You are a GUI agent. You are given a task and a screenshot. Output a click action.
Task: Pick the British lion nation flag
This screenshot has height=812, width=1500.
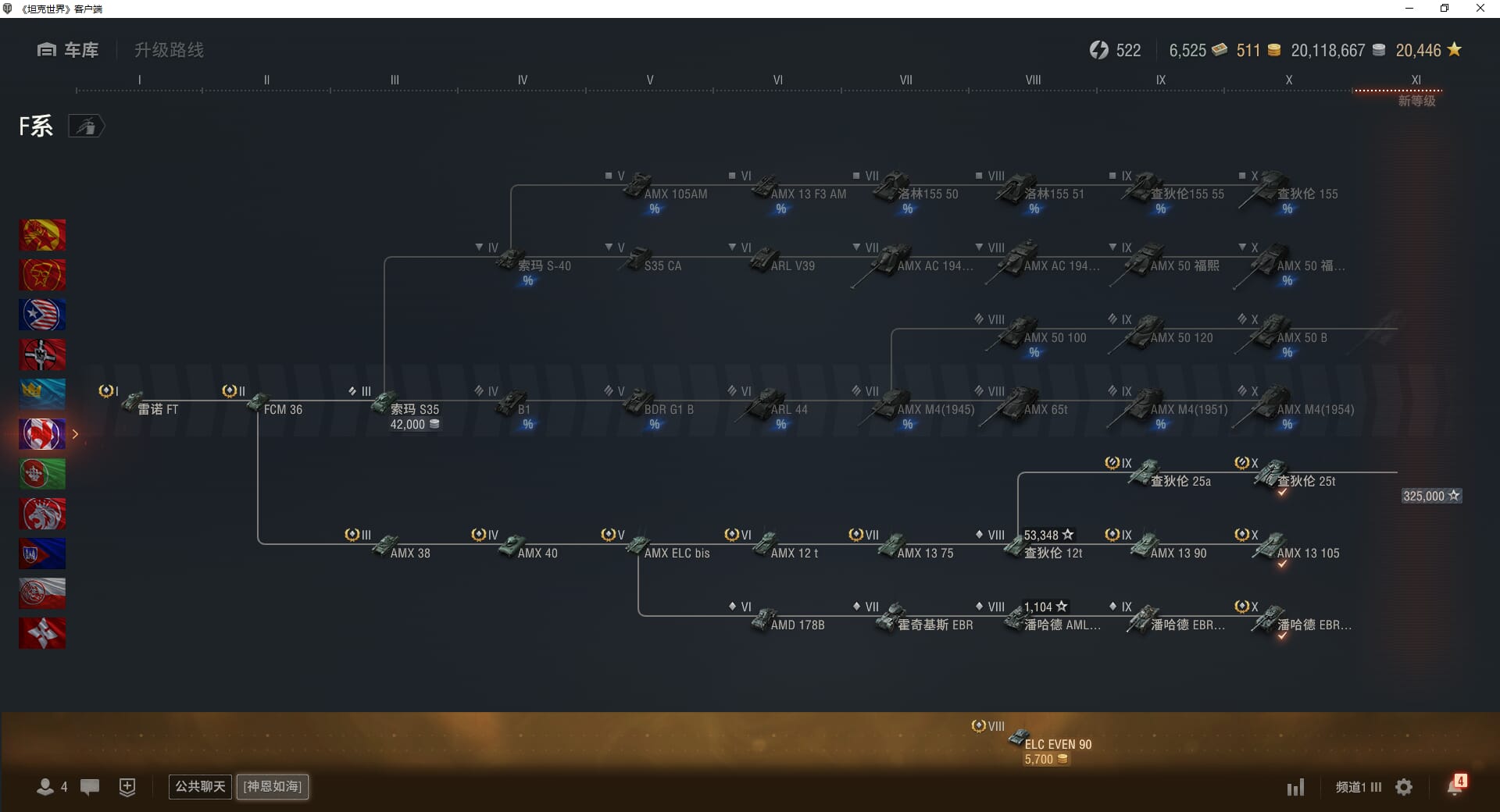42,514
